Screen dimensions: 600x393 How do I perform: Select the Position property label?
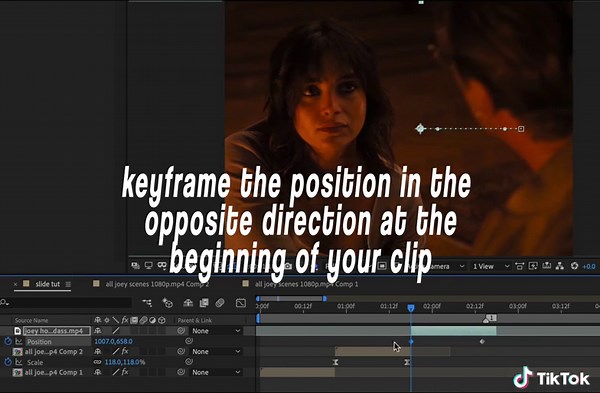[39, 341]
